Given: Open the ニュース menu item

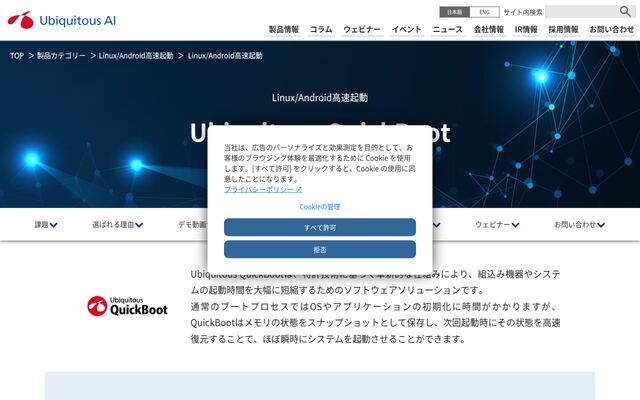Looking at the screenshot, I should pyautogui.click(x=448, y=29).
